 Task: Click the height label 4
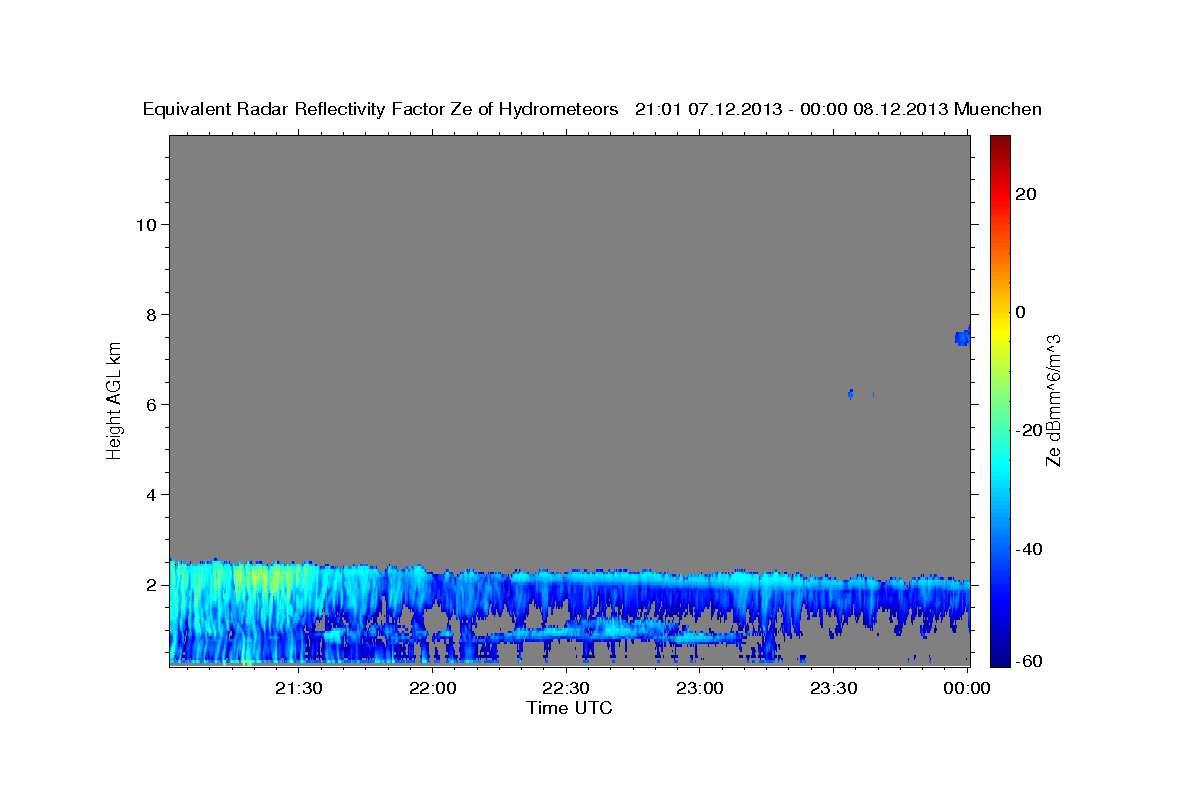149,495
